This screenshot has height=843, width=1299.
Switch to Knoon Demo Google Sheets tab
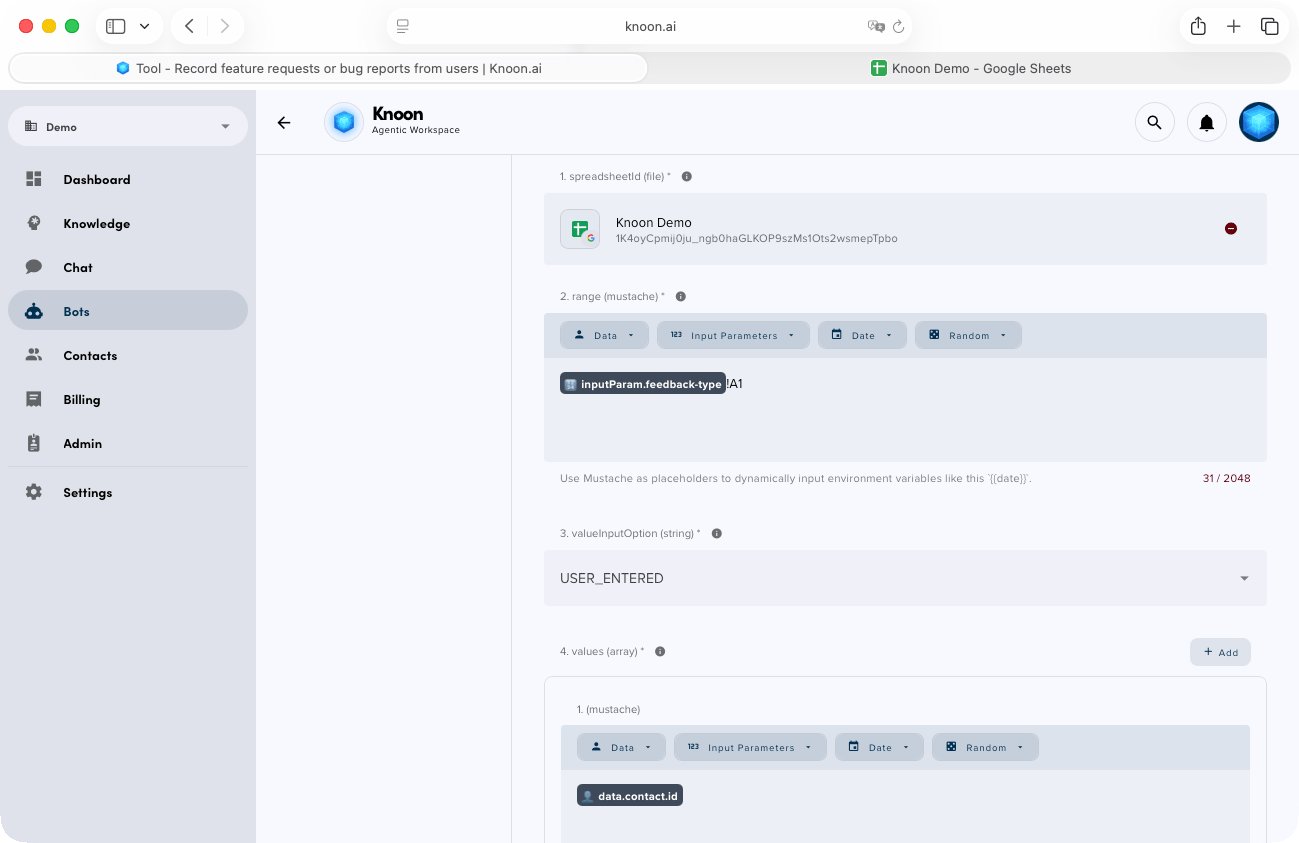point(969,69)
